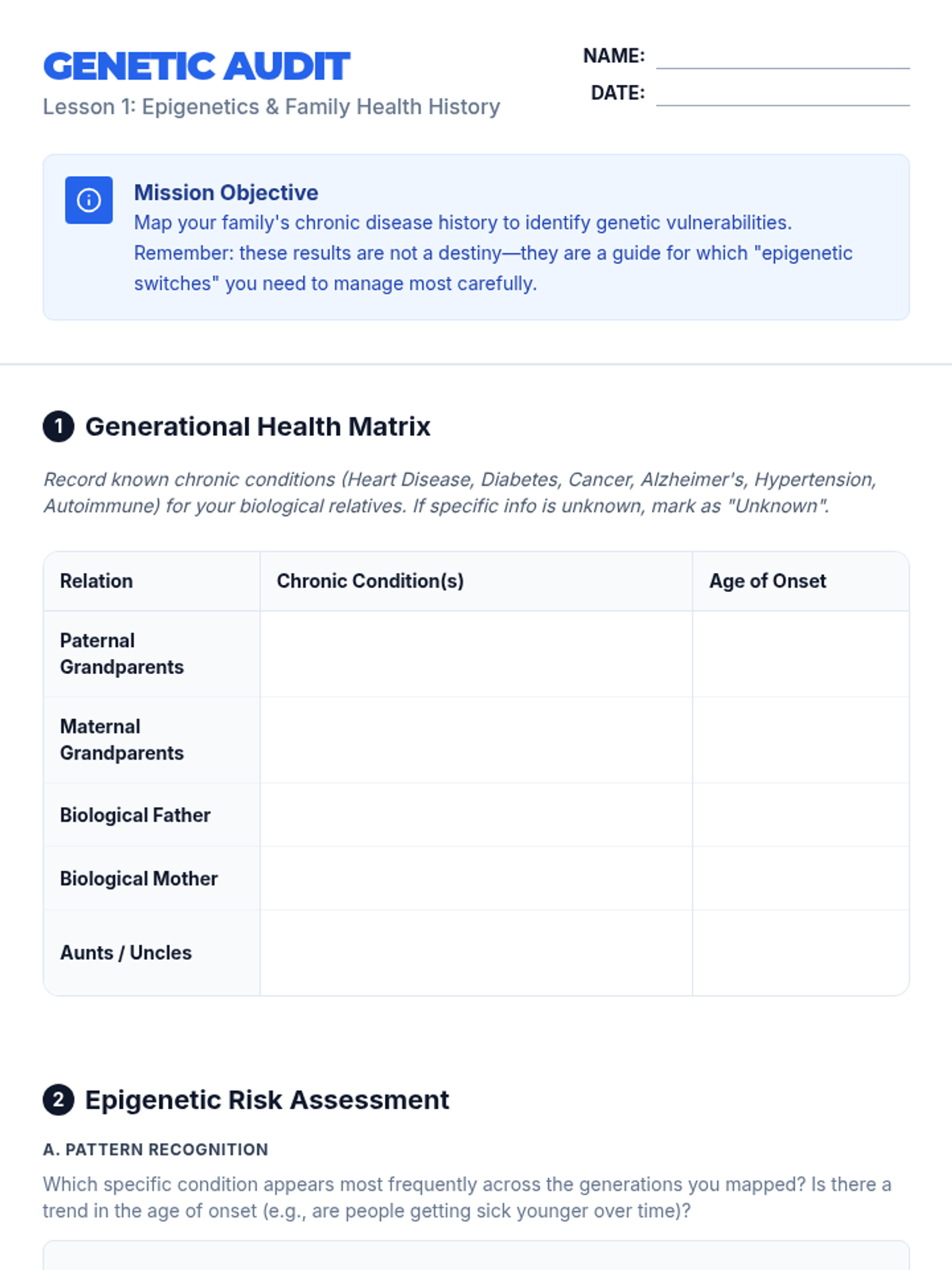Click Maternal Grandparents chronic condition cell
The width and height of the screenshot is (952, 1270).
476,740
